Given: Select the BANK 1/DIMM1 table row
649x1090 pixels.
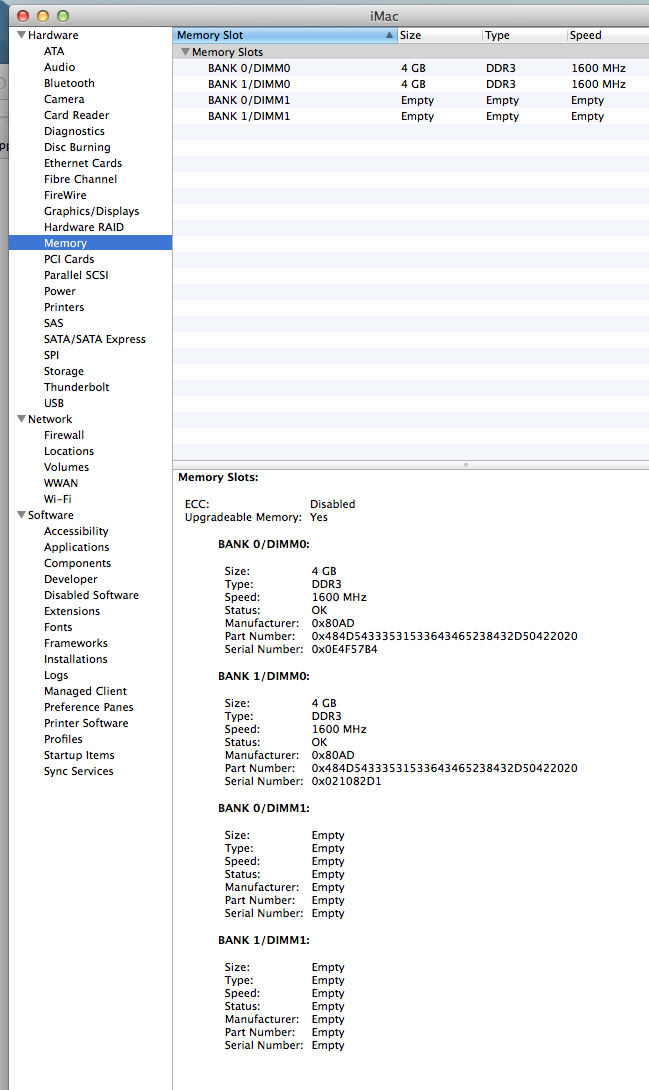Looking at the screenshot, I should pyautogui.click(x=411, y=115).
